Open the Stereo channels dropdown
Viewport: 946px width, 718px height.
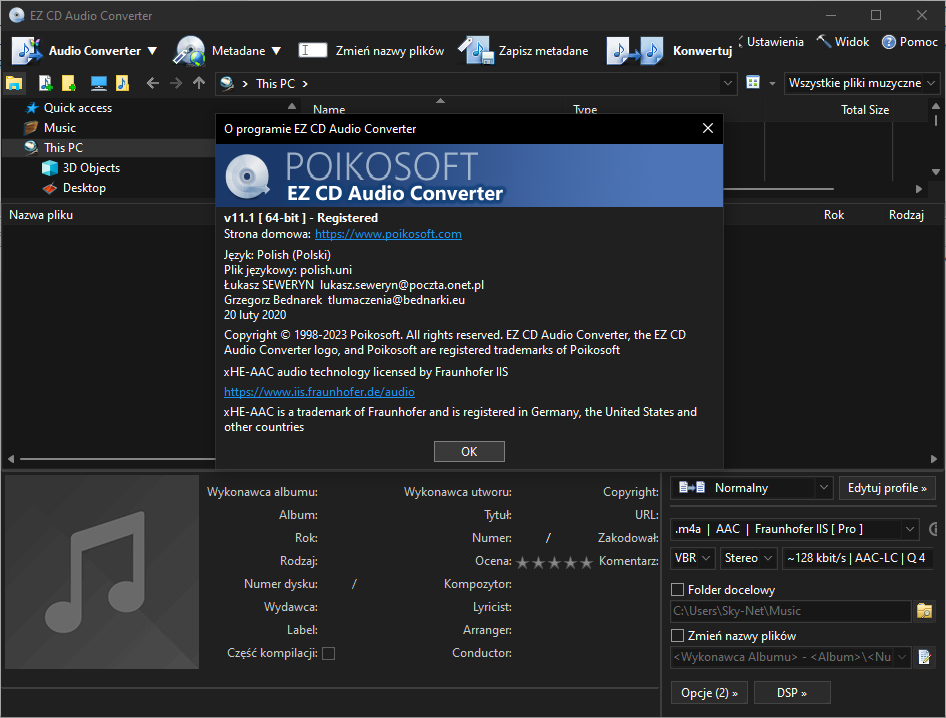(768, 558)
